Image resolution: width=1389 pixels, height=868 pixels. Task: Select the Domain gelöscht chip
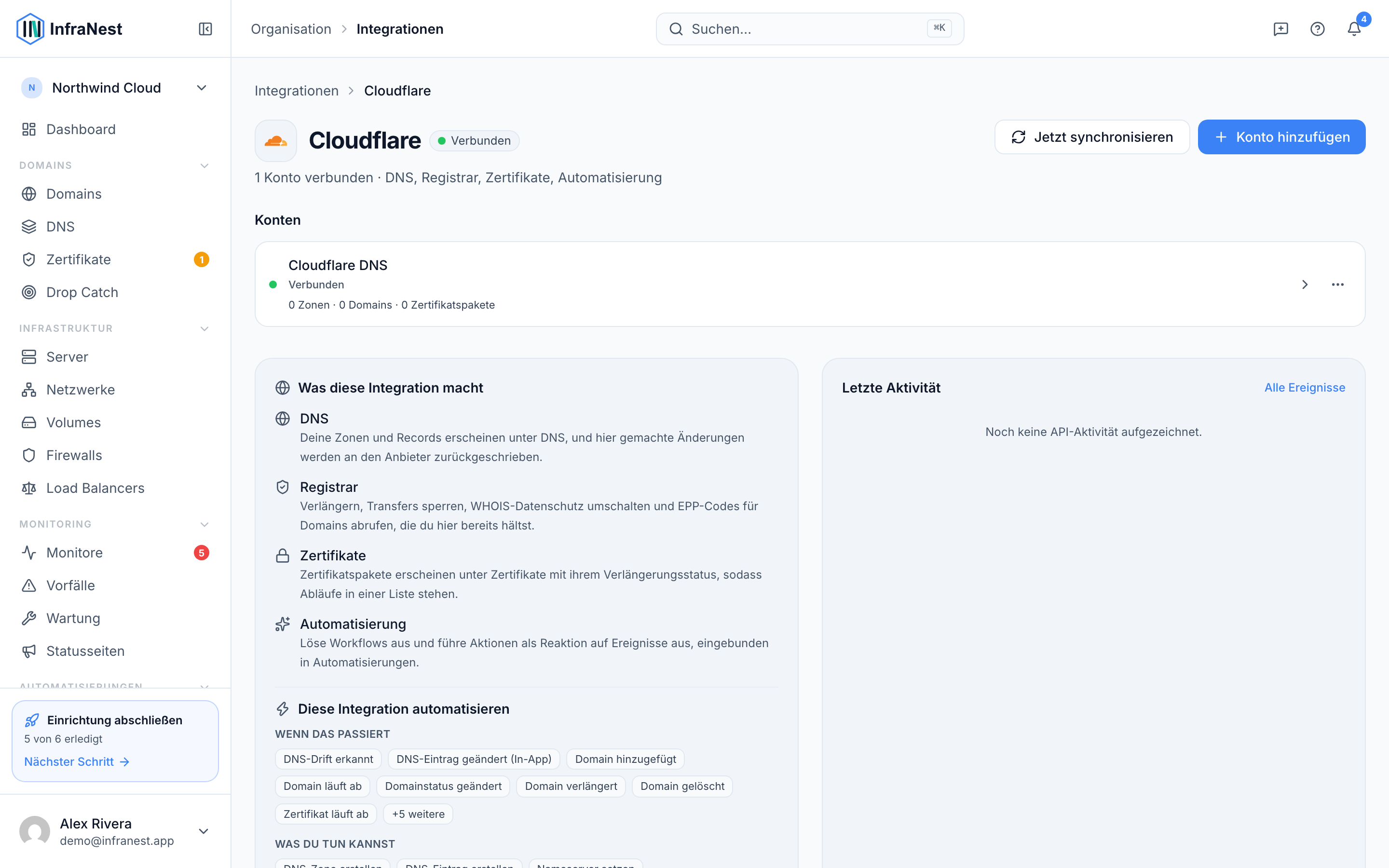tap(682, 786)
